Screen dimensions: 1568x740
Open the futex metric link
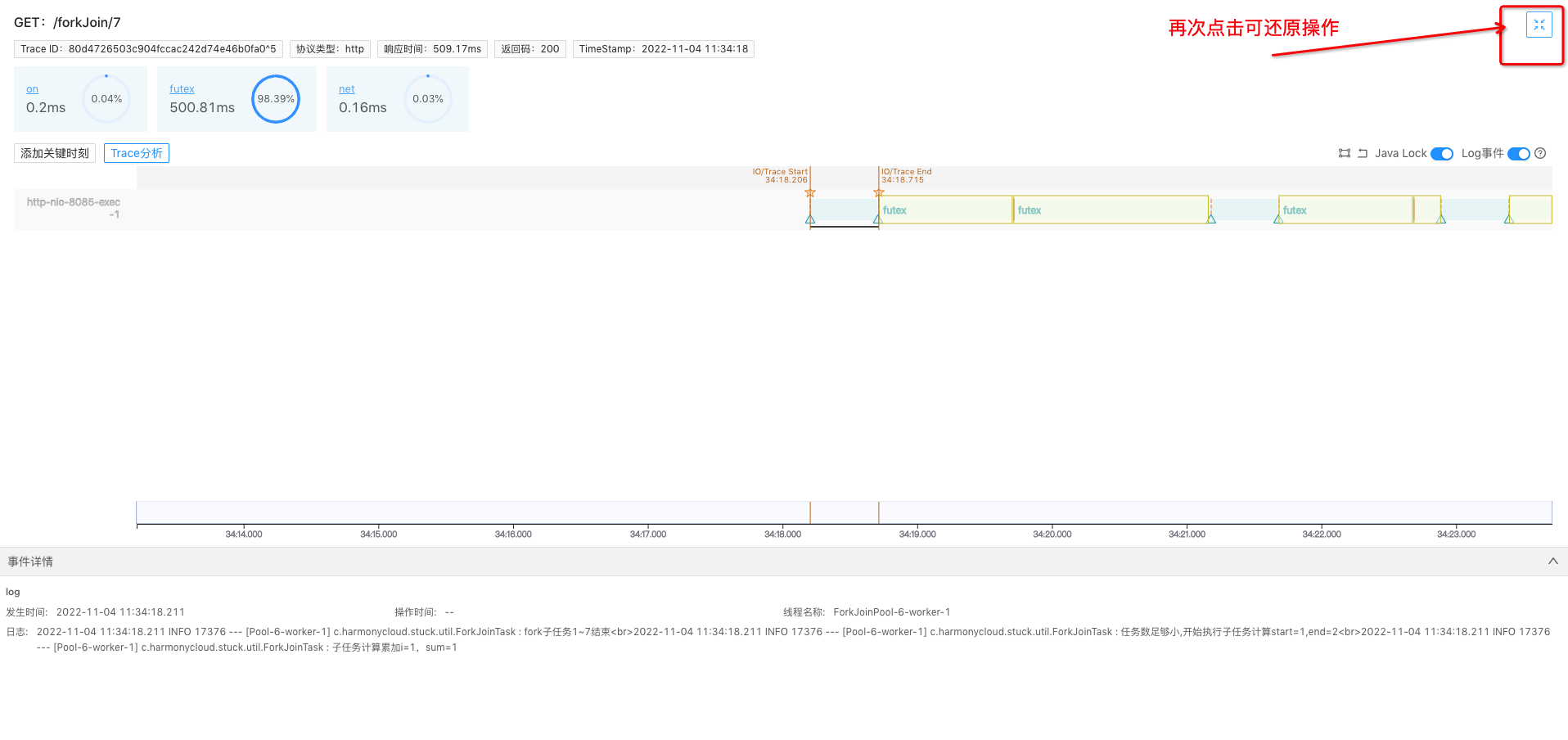(x=182, y=89)
